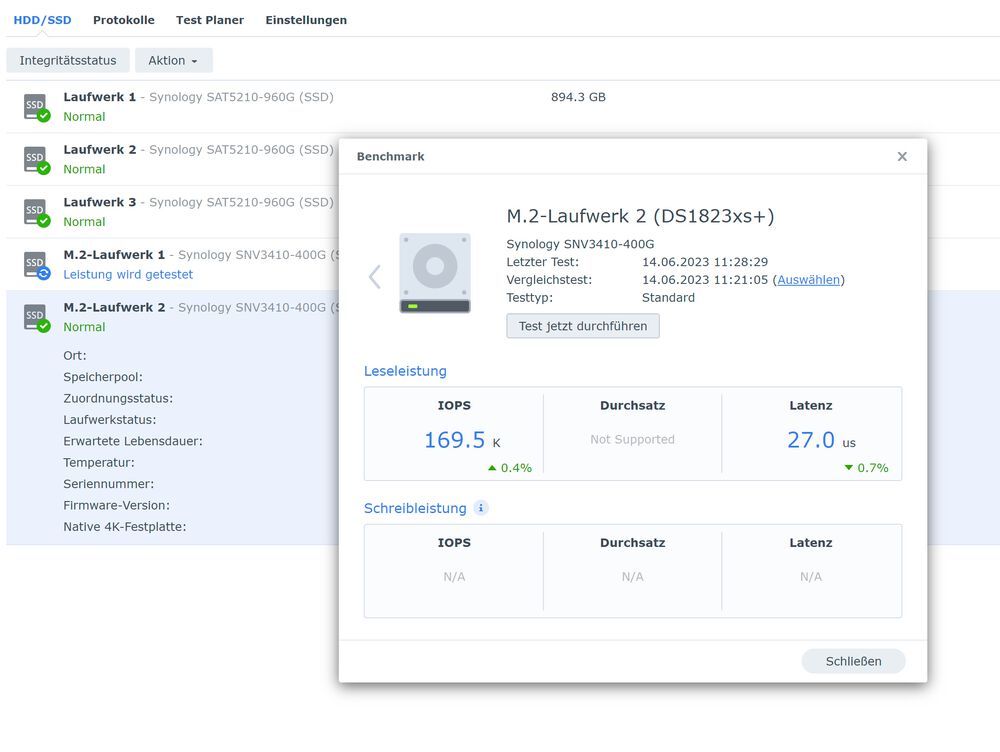The image size is (1000, 752).
Task: Click the 894.3 GB capacity value
Action: pos(578,97)
